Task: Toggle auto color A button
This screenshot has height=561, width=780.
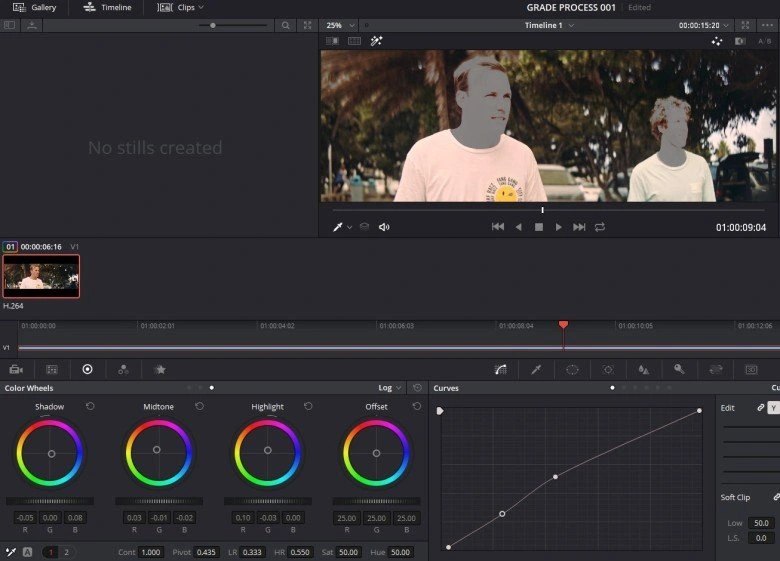Action: pyautogui.click(x=27, y=552)
